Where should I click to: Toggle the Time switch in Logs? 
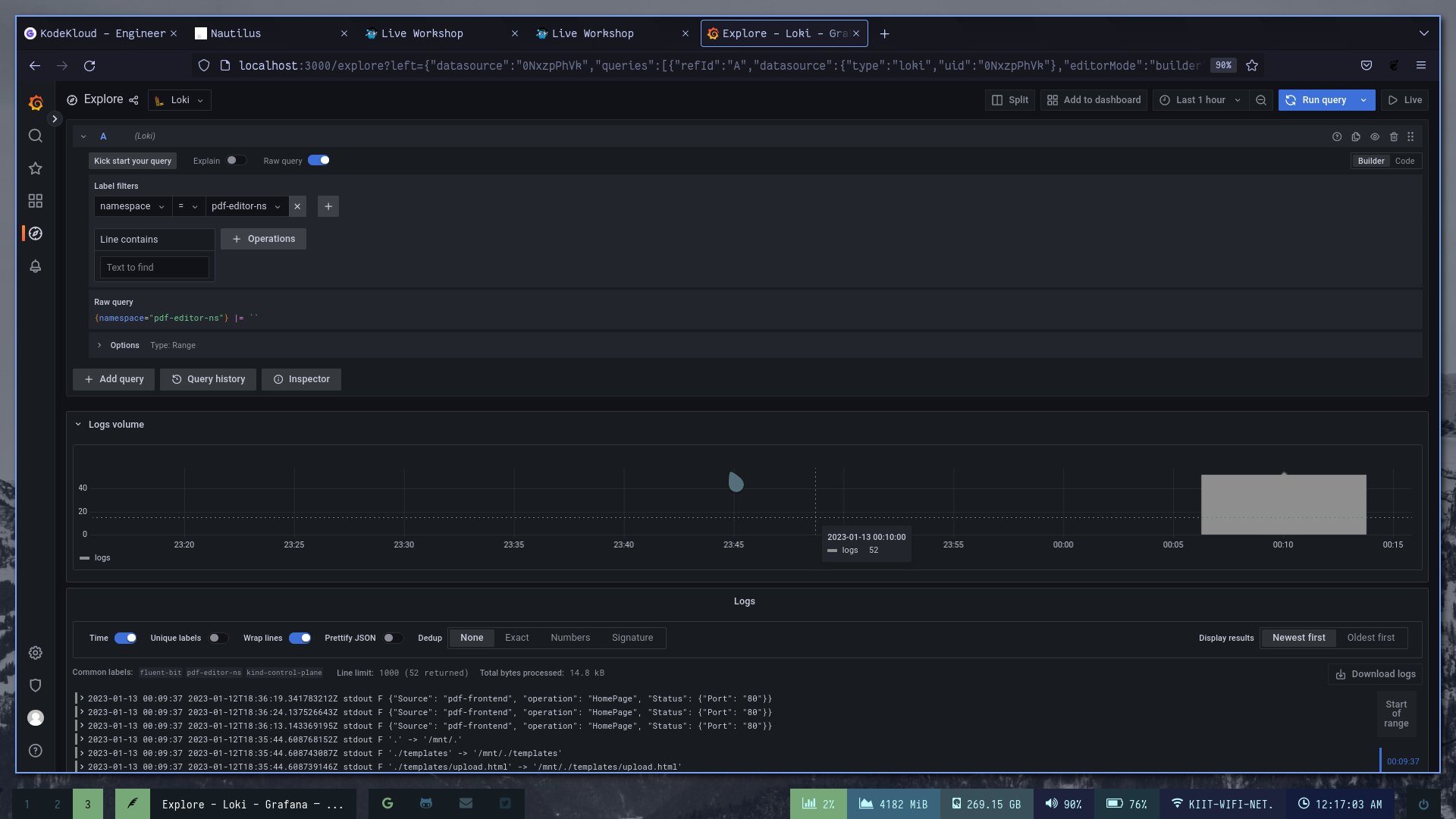[126, 639]
